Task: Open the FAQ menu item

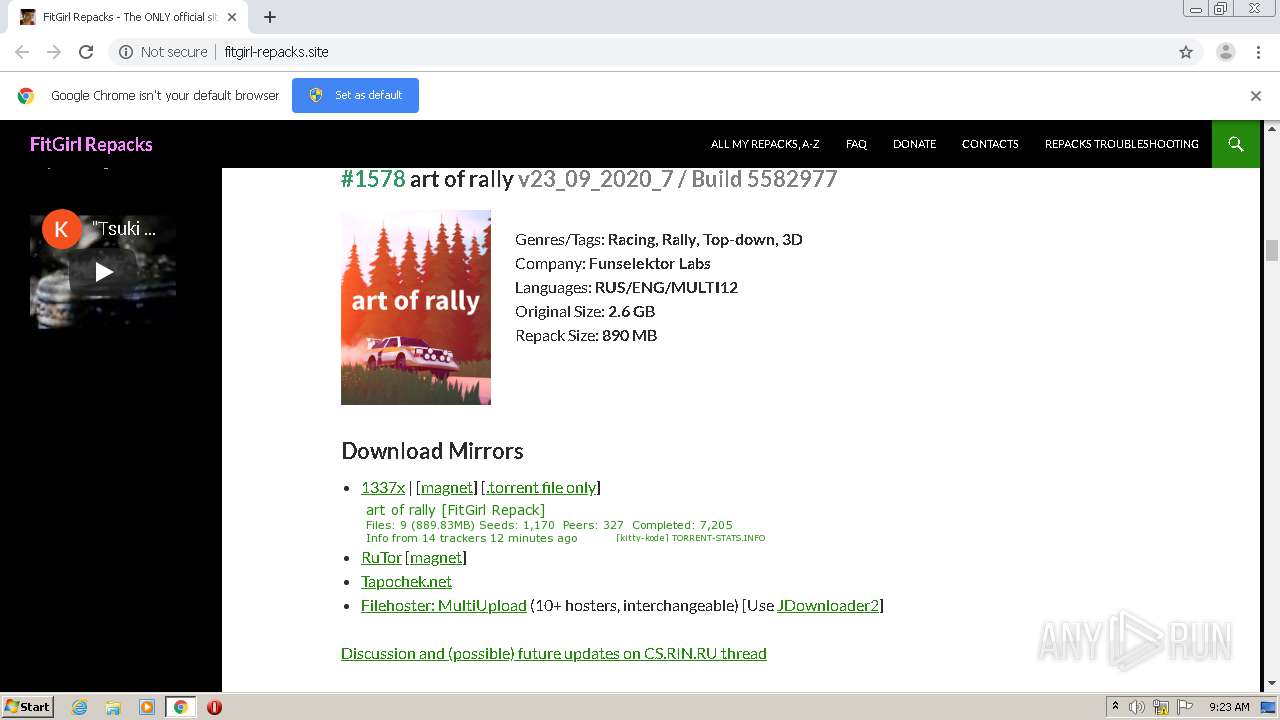Action: pyautogui.click(x=856, y=144)
